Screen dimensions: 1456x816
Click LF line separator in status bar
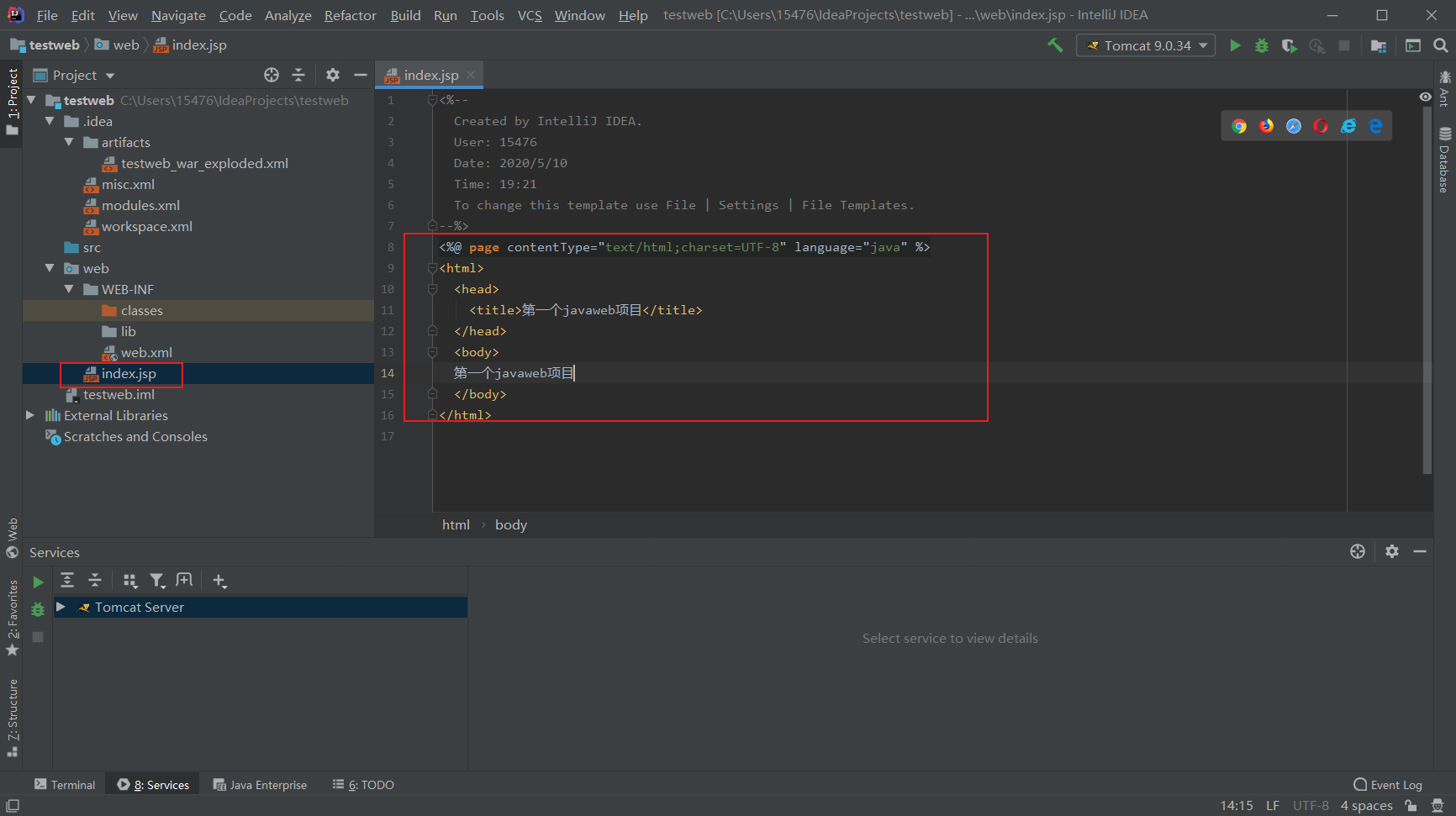[x=1273, y=806]
